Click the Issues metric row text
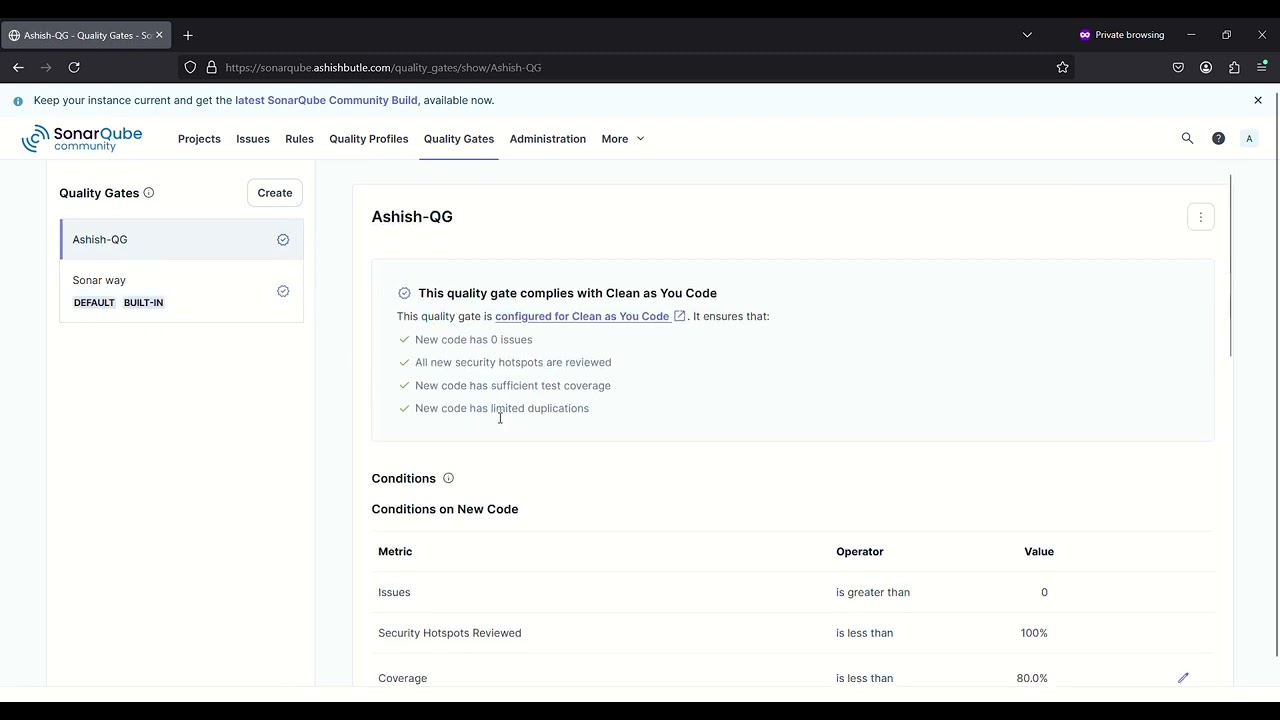This screenshot has height=720, width=1280. [x=394, y=592]
